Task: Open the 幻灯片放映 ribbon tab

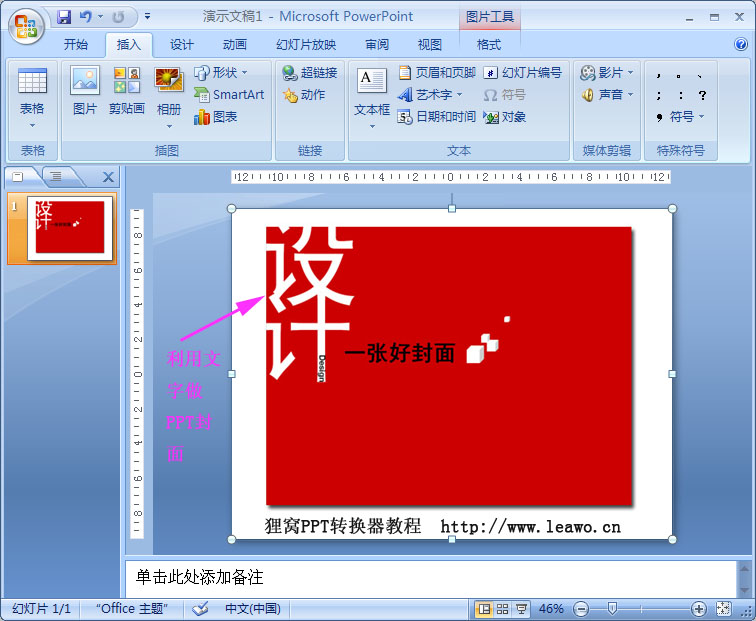Action: [x=306, y=45]
